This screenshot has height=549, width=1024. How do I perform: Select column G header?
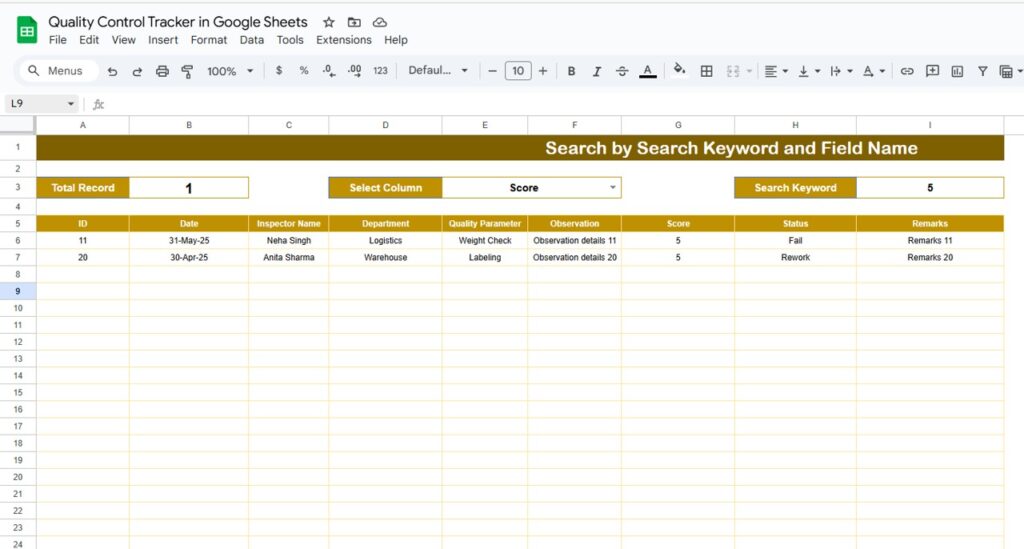(678, 125)
